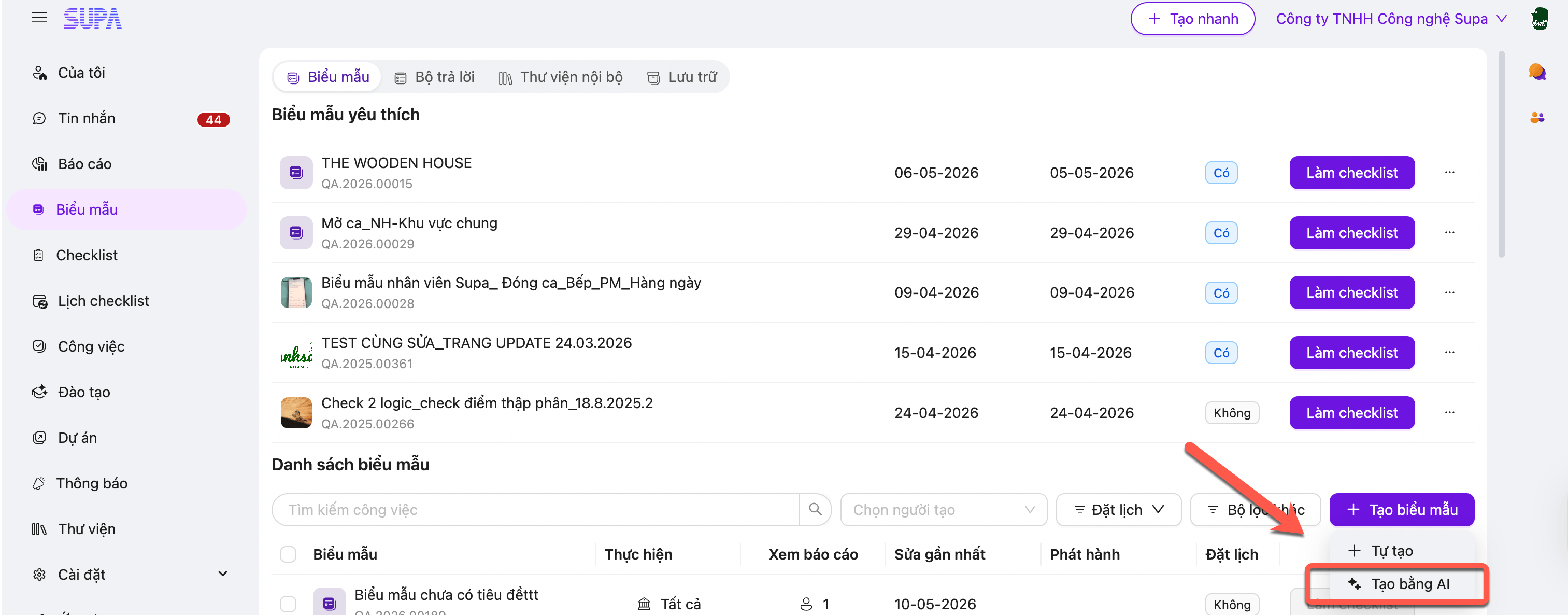The width and height of the screenshot is (1568, 615).
Task: Click Tạo nhanh button
Action: (x=1192, y=19)
